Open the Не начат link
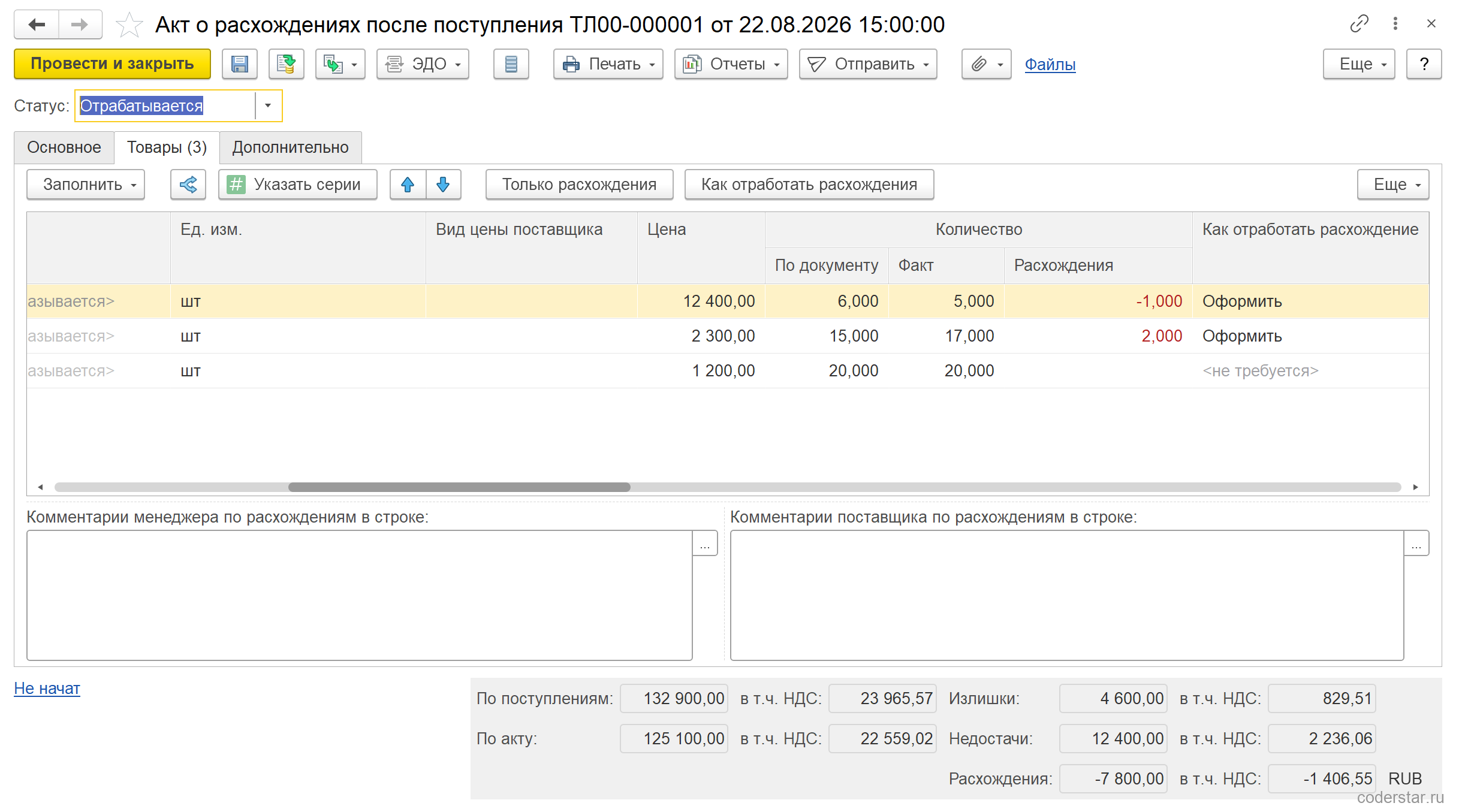 pyautogui.click(x=47, y=689)
